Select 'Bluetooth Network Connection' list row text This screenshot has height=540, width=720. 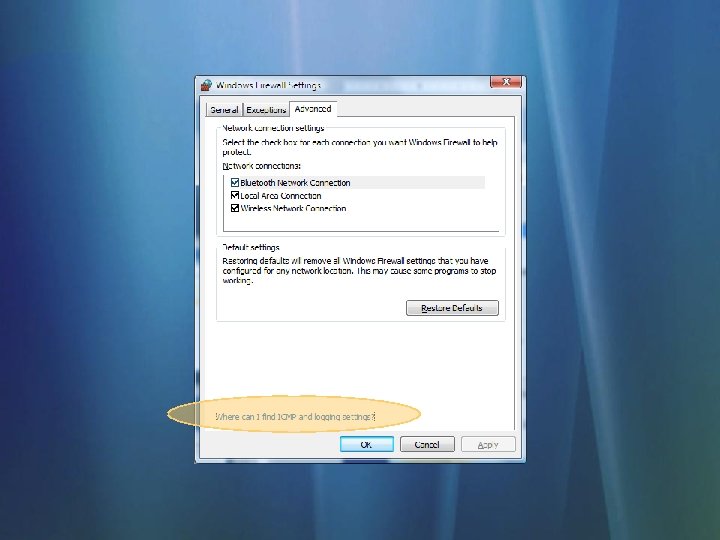click(x=295, y=183)
